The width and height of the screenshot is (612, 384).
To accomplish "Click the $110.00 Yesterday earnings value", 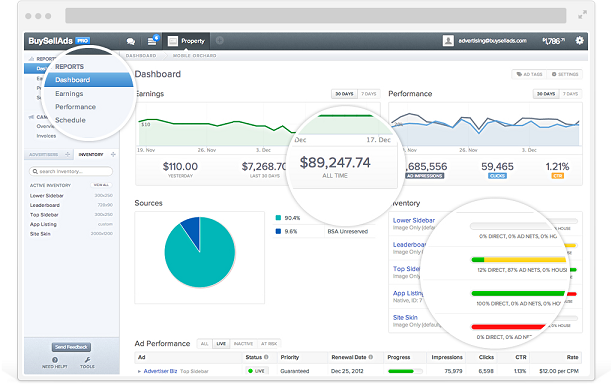I will (x=180, y=167).
